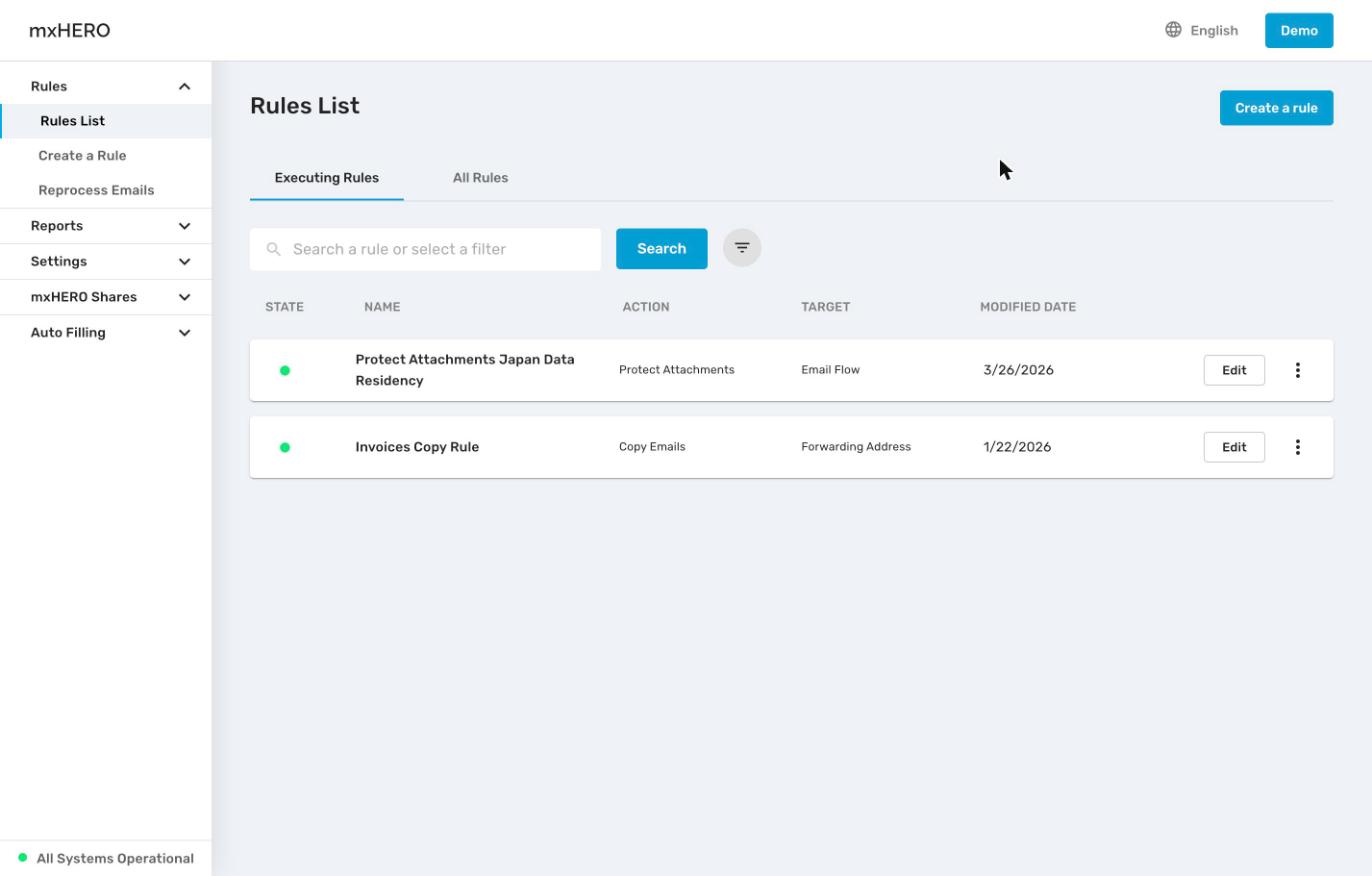Click the Forwarding Address target cell

(856, 447)
